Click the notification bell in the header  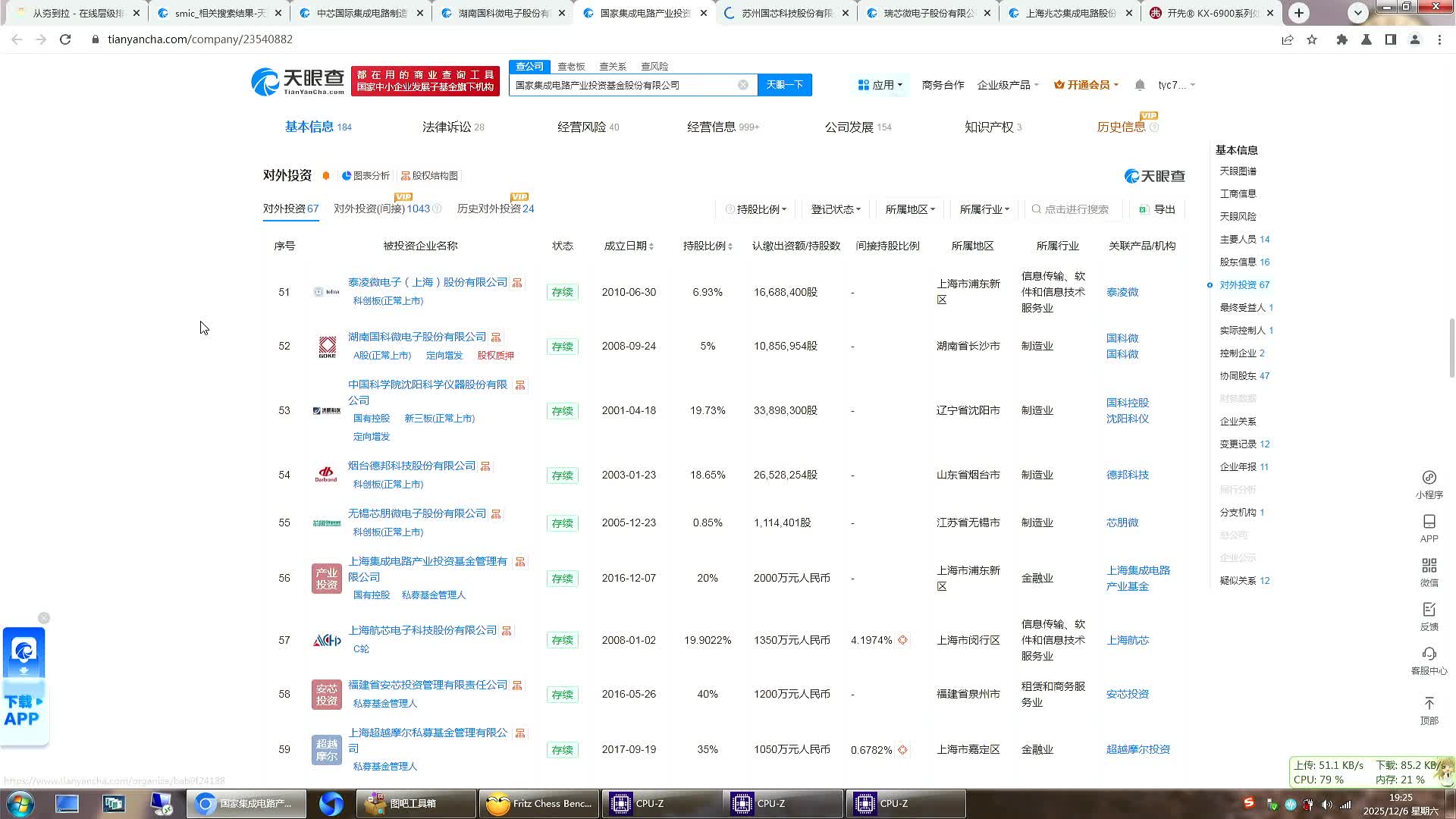1140,85
